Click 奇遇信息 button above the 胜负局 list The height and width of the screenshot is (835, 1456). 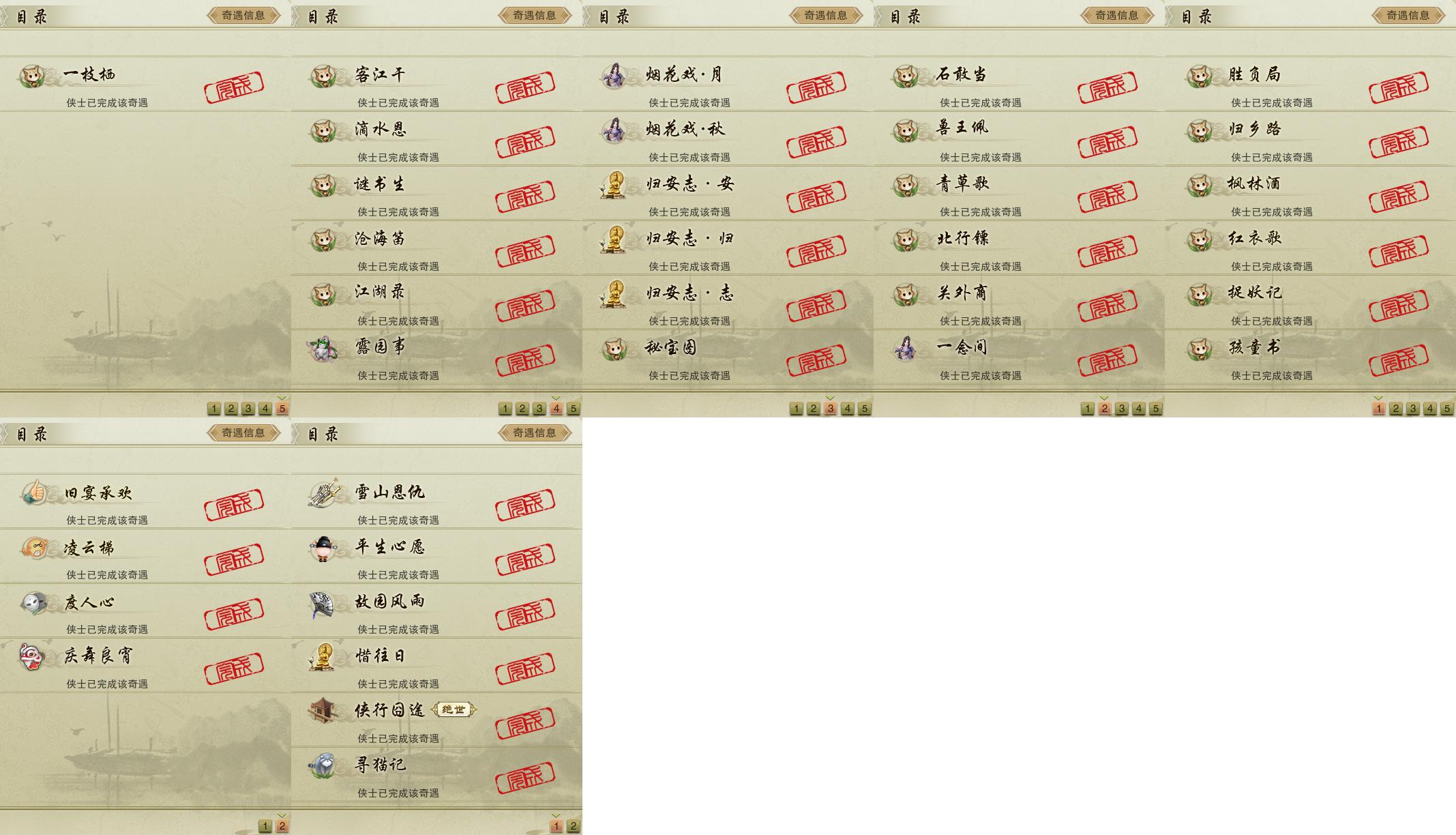point(1408,15)
